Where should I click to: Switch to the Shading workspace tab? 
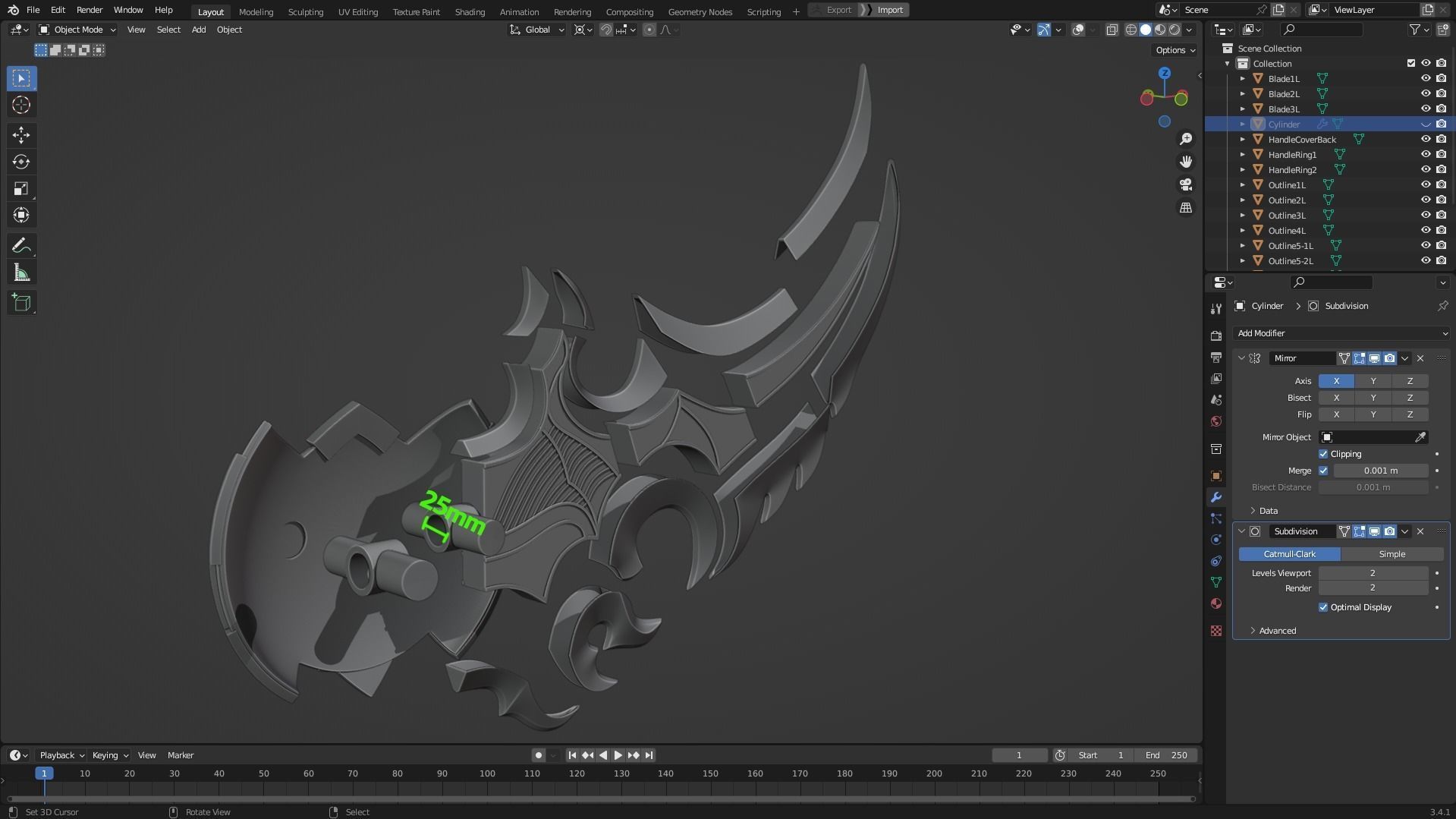pyautogui.click(x=470, y=11)
